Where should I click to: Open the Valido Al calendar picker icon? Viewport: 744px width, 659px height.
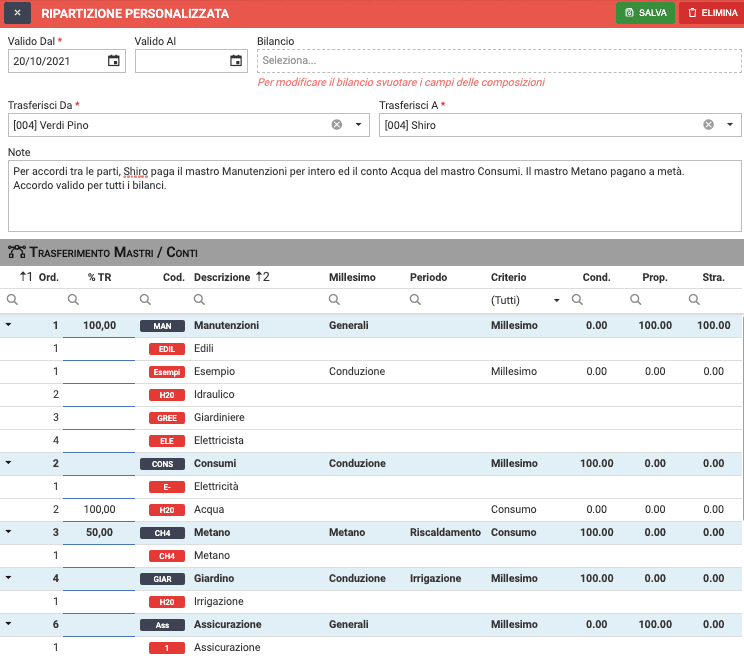pyautogui.click(x=236, y=61)
